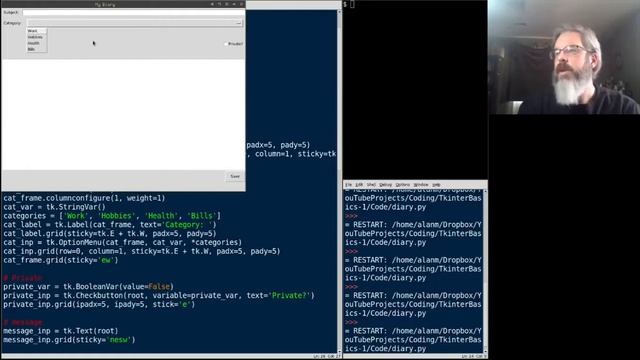Screen dimensions: 640x360
Task: Click inside the diary message text area
Action: click(123, 114)
